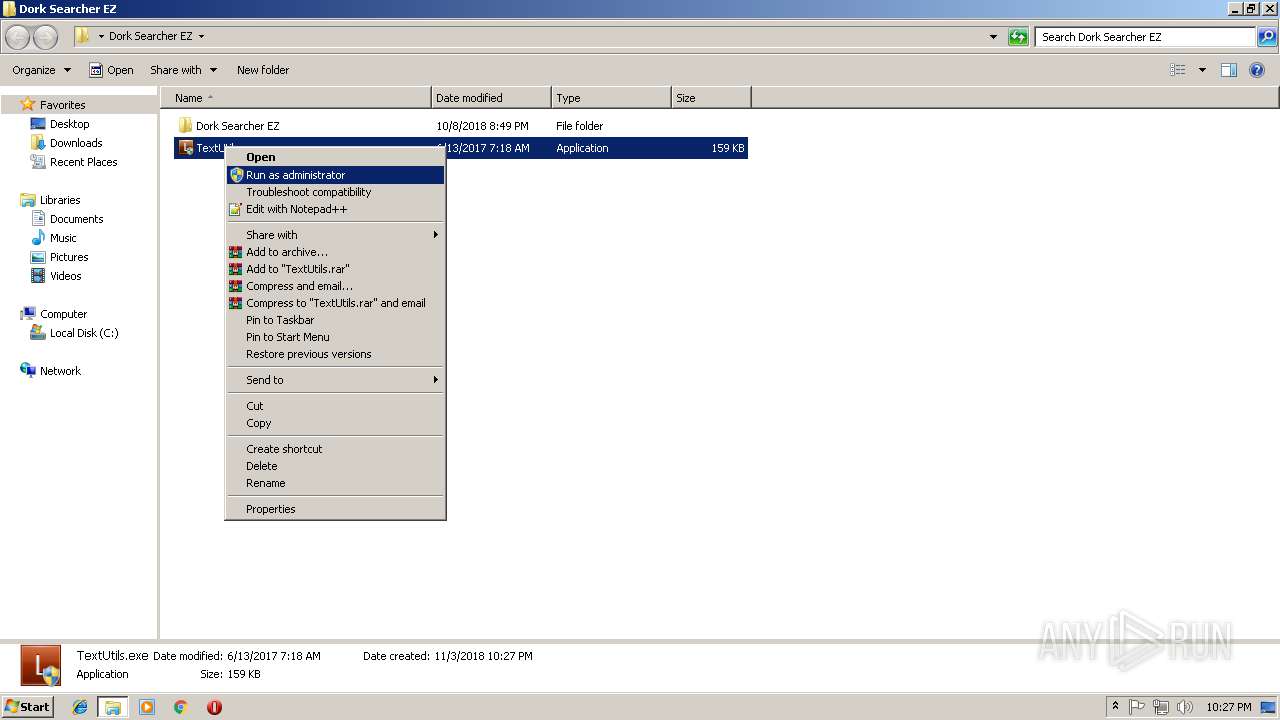Choose Add to archive... entry

[335, 252]
